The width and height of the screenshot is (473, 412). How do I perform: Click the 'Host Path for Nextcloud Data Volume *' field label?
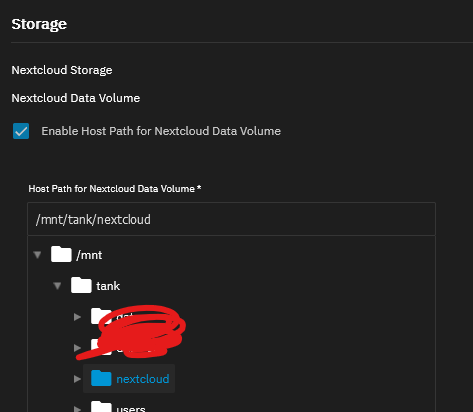[115, 189]
